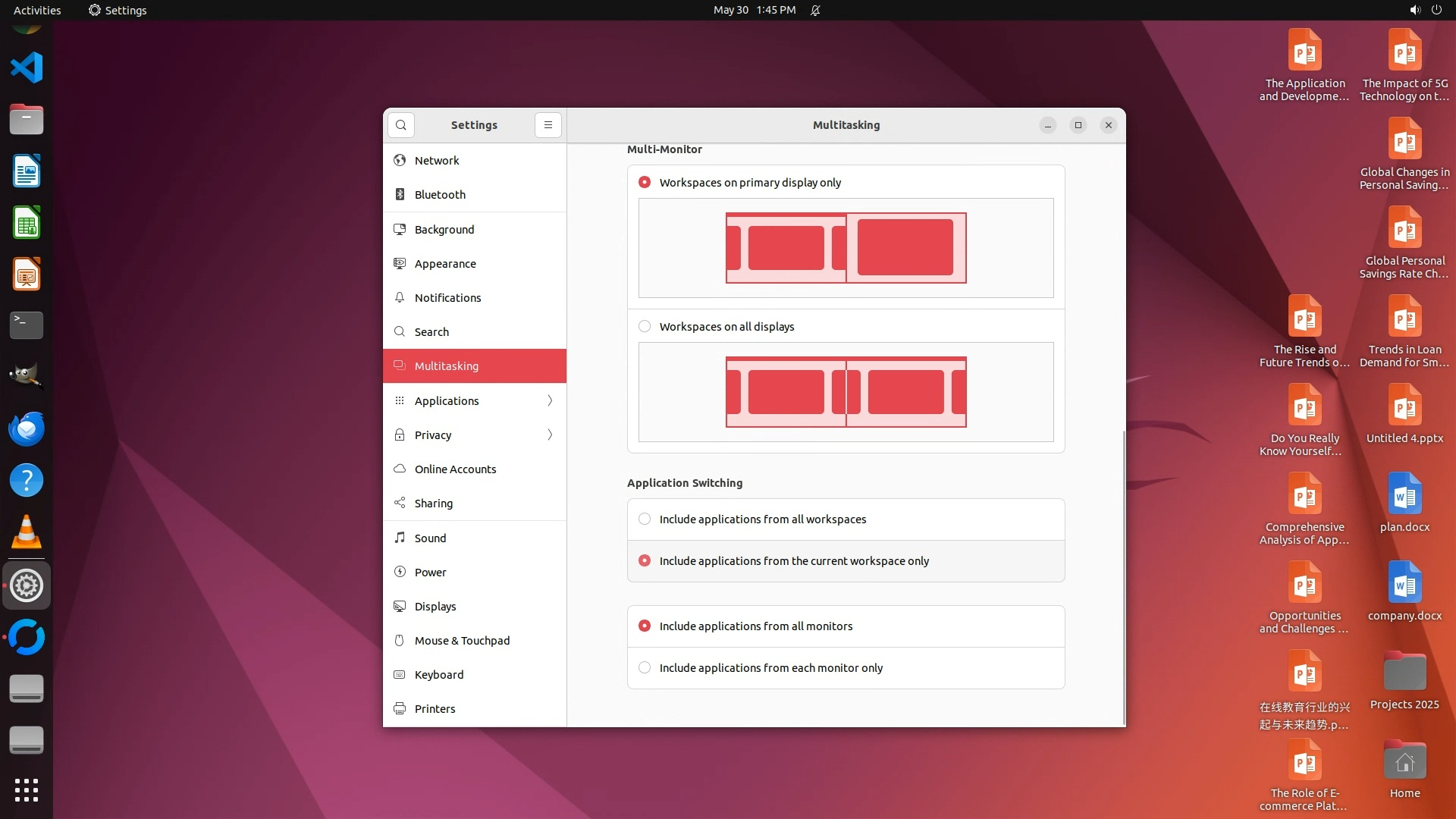1456x819 pixels.
Task: Expand the Applications settings submenu chevron
Action: click(x=550, y=401)
